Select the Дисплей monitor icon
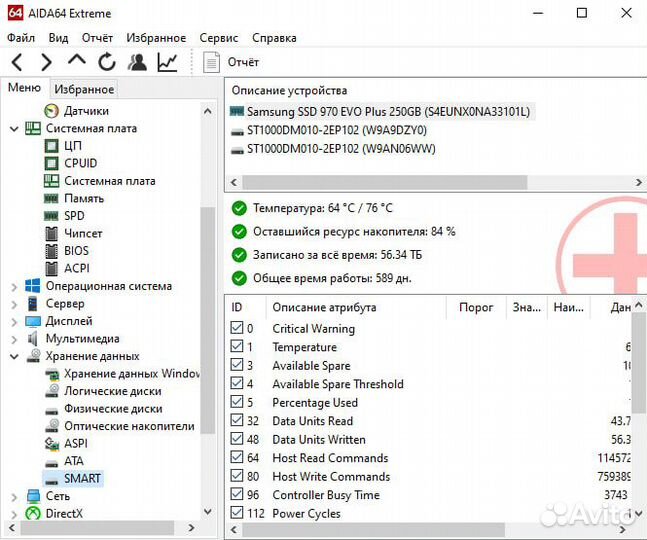 (x=33, y=321)
